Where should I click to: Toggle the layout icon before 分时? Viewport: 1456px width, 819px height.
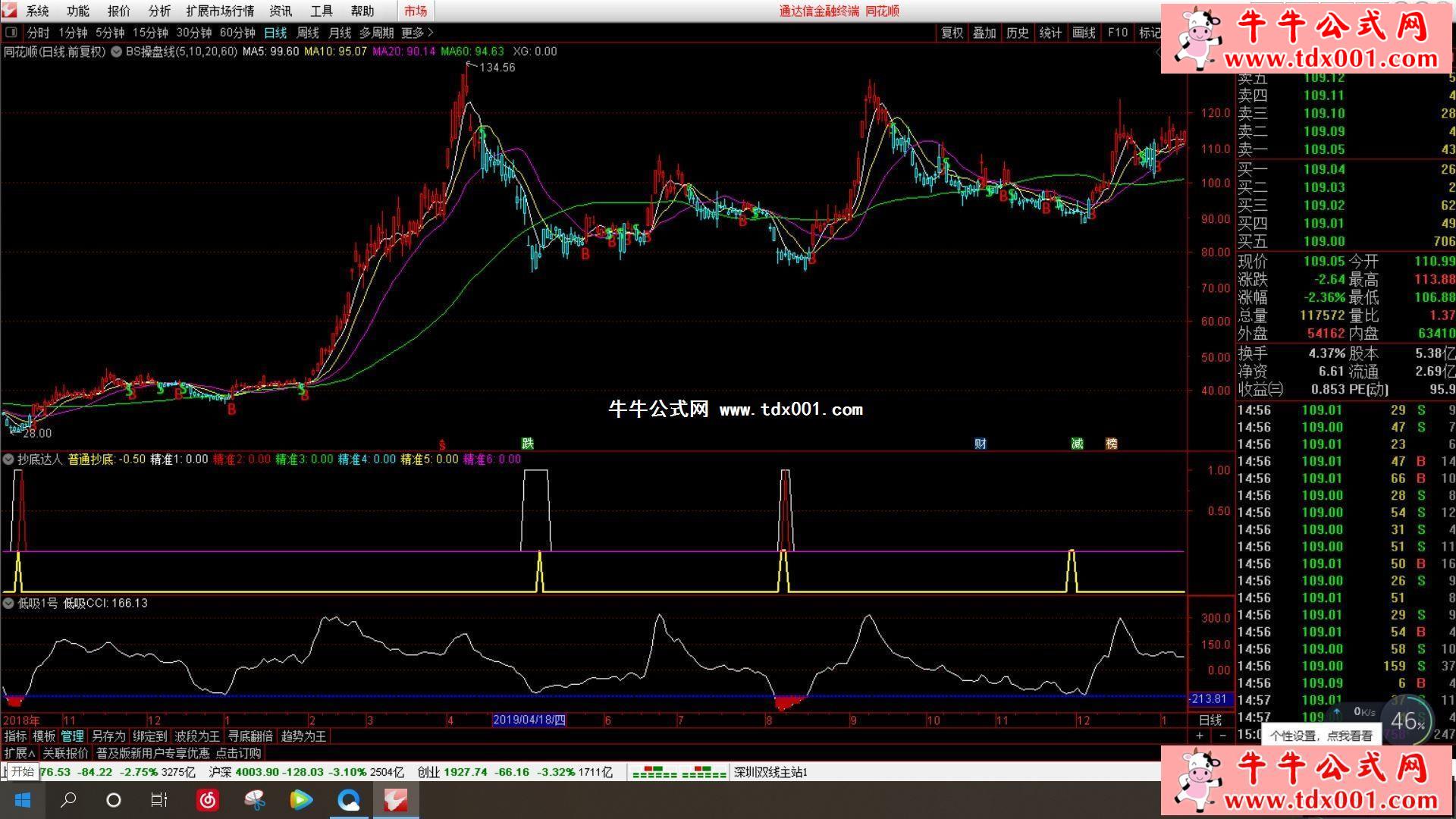coord(11,33)
